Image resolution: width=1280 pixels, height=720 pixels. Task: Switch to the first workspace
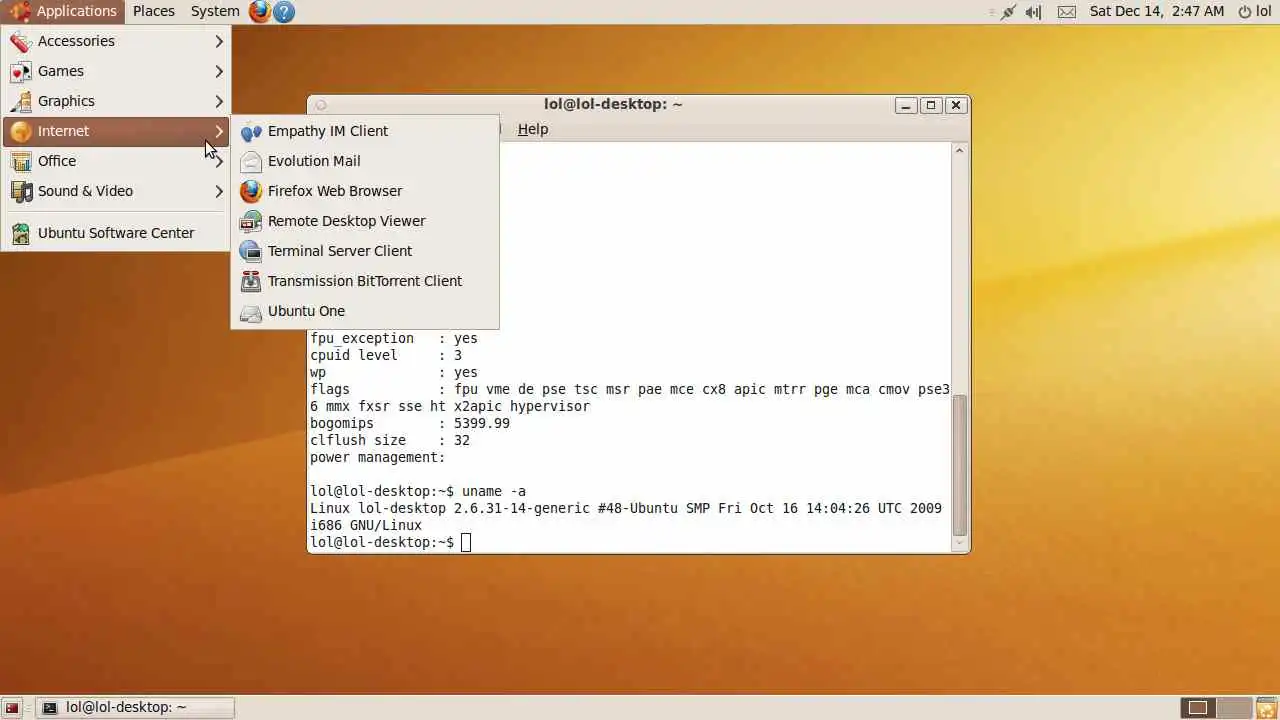click(1198, 708)
